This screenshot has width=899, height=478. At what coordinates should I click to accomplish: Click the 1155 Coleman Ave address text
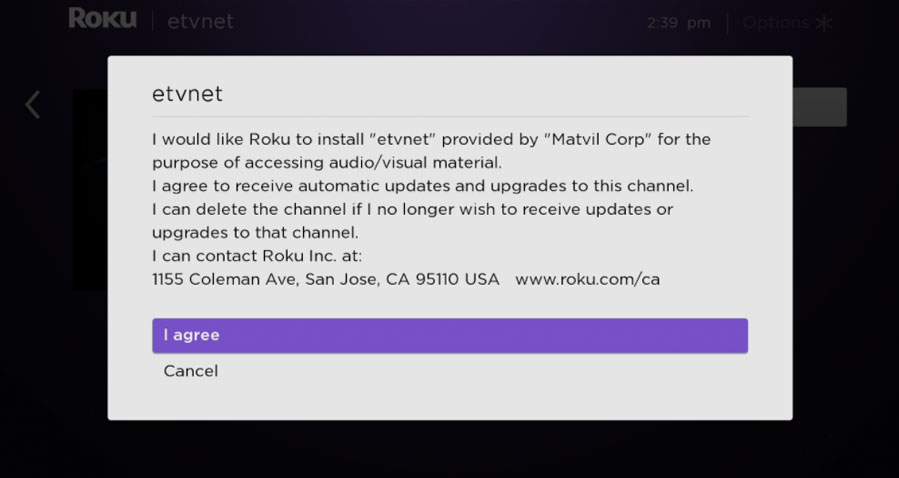click(220, 279)
